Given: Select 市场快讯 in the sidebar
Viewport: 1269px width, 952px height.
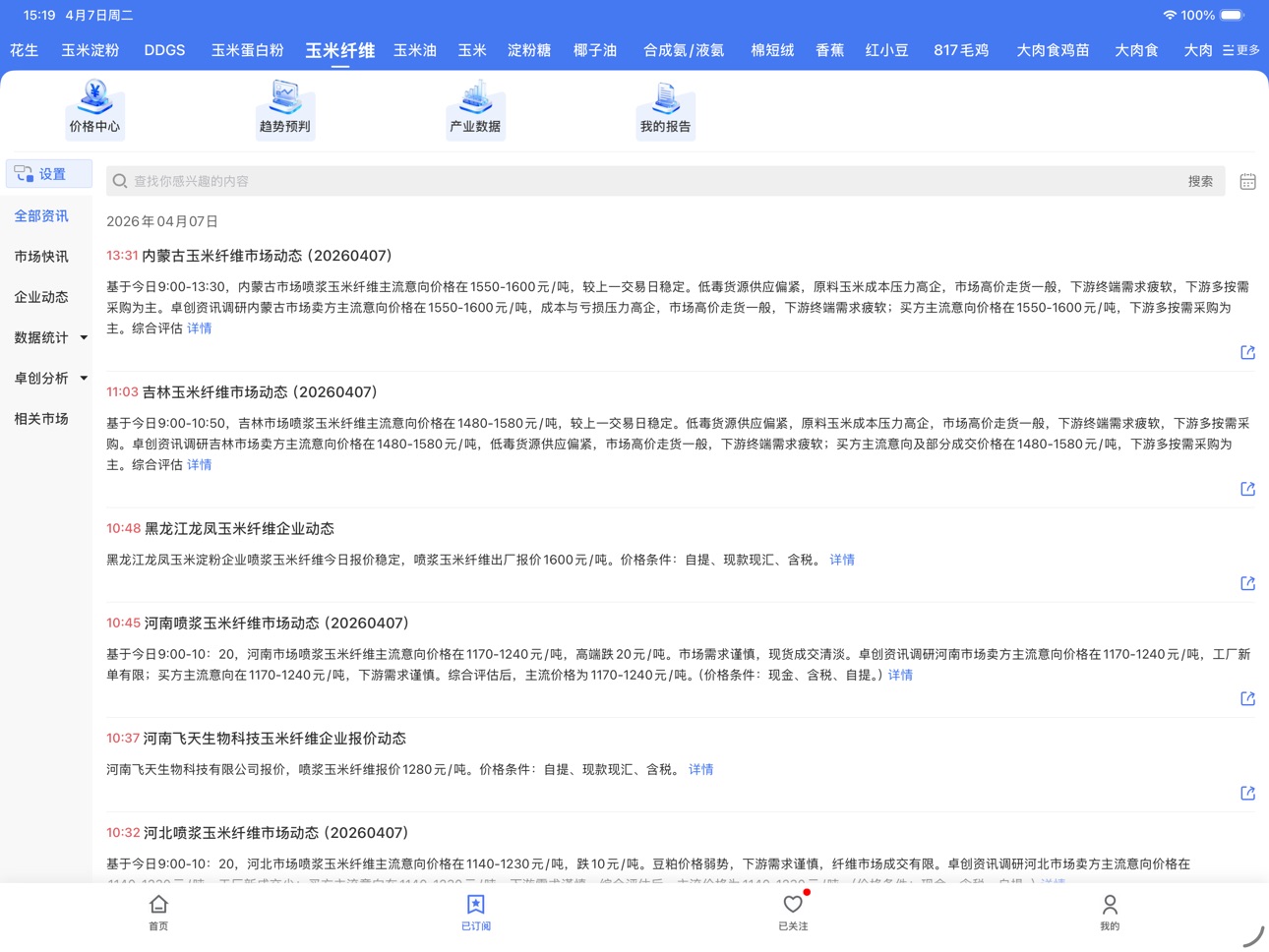Looking at the screenshot, I should point(41,256).
